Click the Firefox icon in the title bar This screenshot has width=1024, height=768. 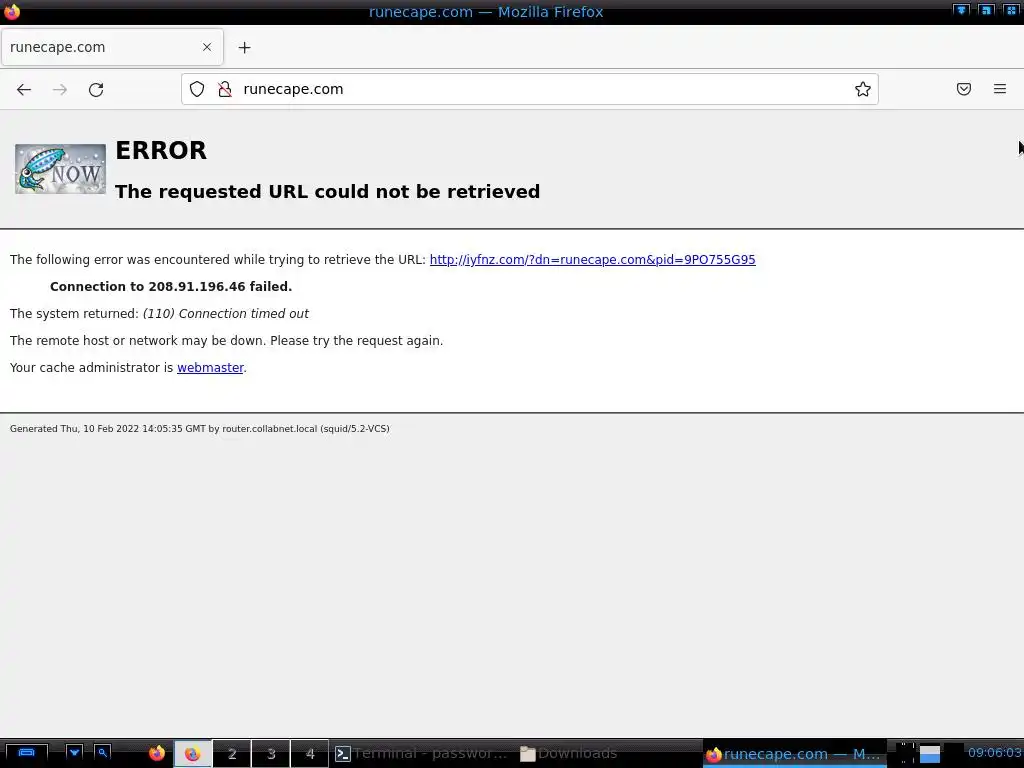[12, 12]
